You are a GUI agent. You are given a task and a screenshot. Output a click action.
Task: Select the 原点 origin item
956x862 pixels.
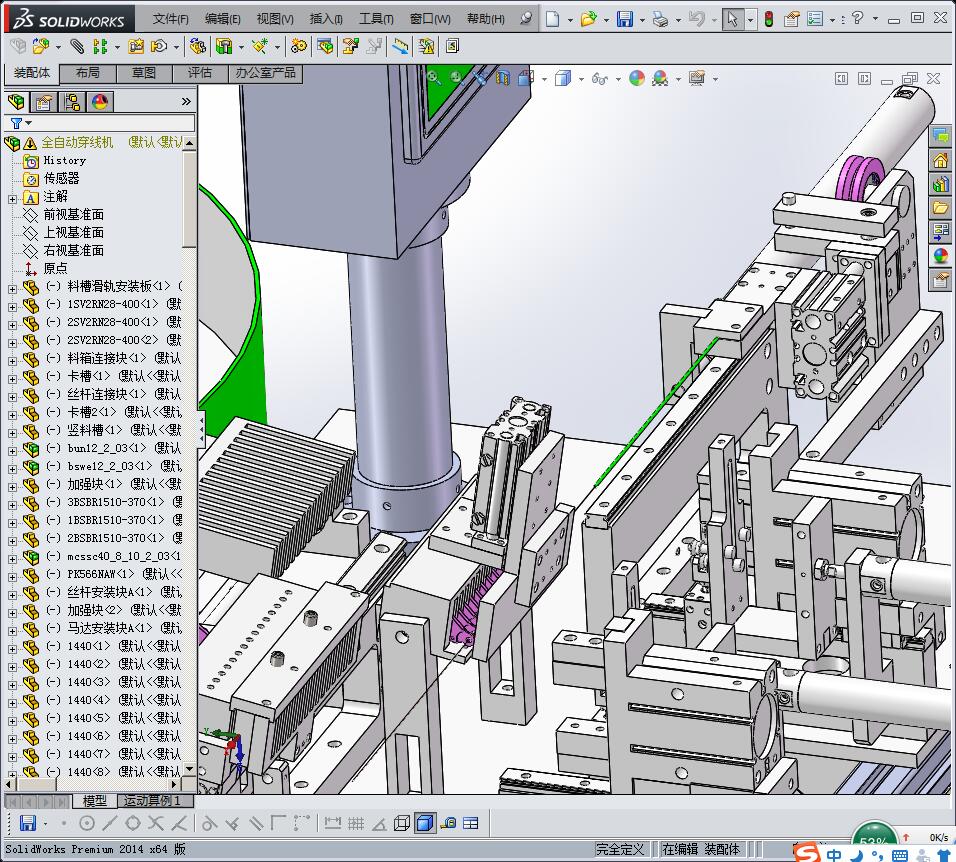tap(55, 269)
